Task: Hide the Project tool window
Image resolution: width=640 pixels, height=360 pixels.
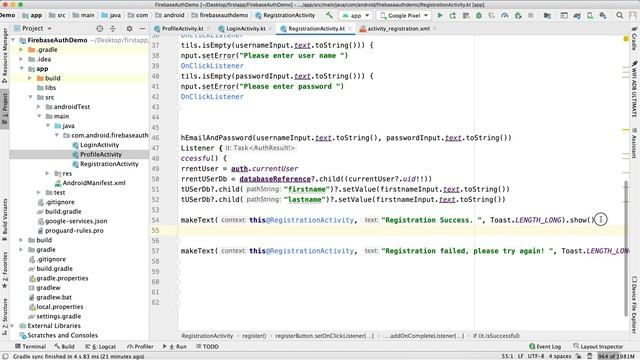Action: coord(142,29)
